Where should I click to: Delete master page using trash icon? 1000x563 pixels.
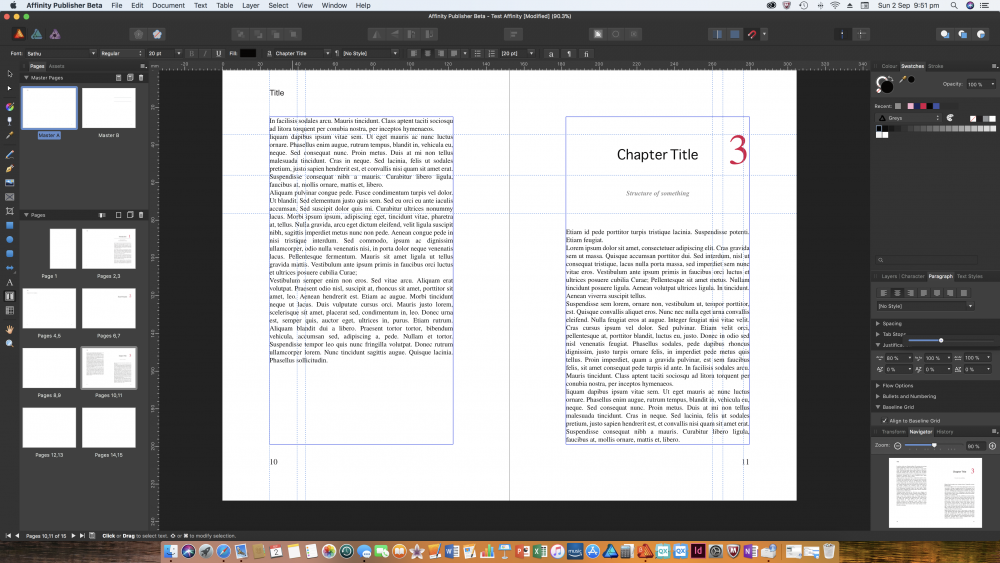point(140,77)
